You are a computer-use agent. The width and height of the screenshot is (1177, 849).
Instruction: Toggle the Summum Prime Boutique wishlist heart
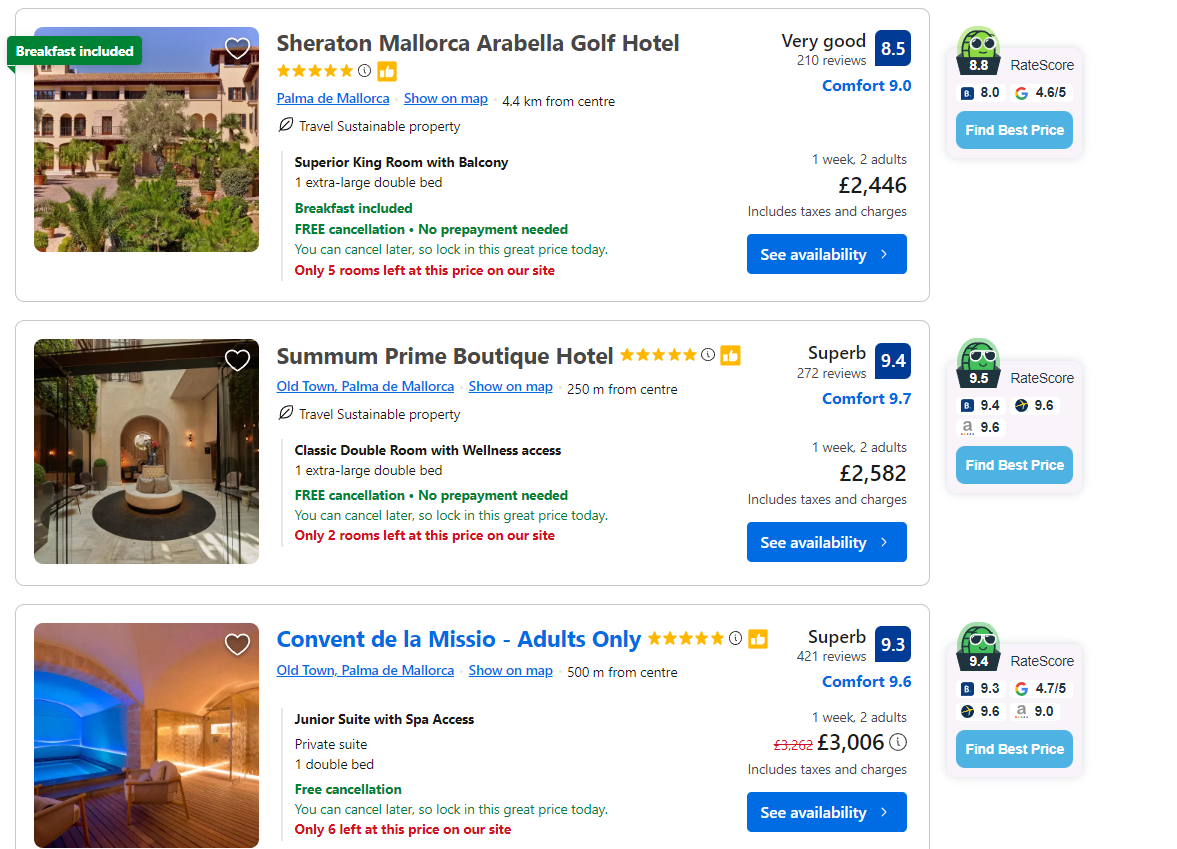pyautogui.click(x=237, y=360)
